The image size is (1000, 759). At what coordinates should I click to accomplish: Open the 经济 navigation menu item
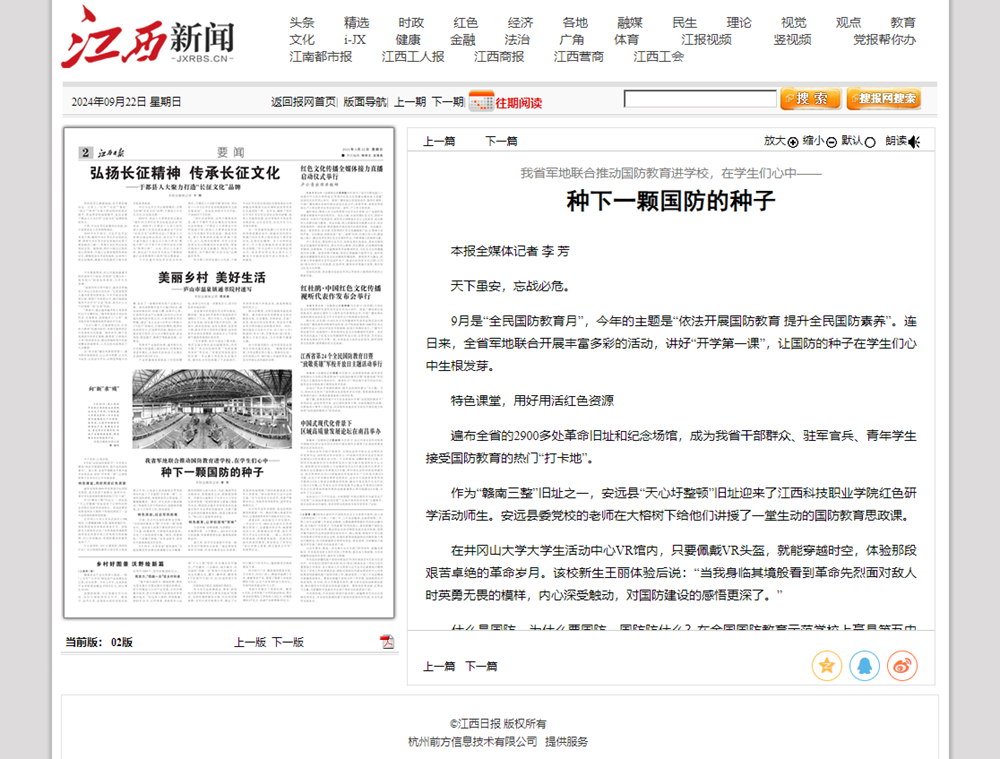520,23
